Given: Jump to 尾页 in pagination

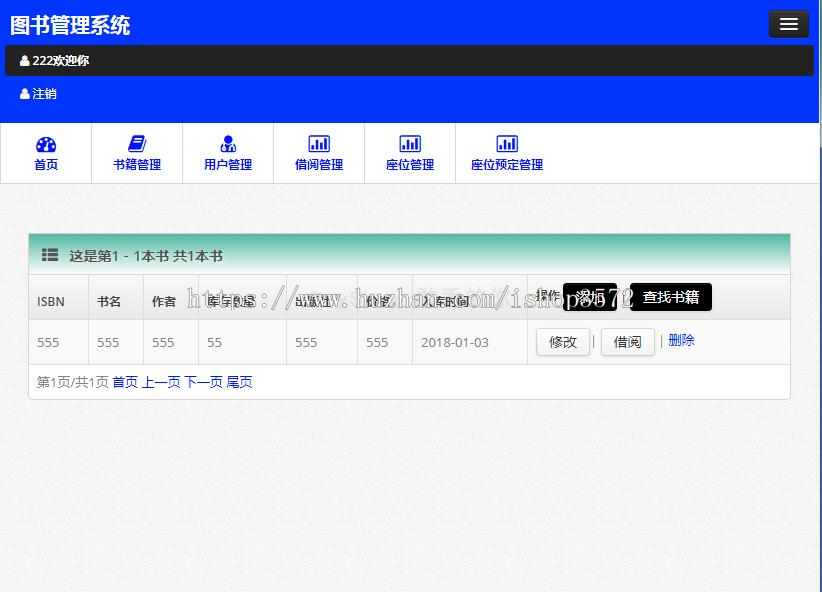Looking at the screenshot, I should pyautogui.click(x=240, y=382).
